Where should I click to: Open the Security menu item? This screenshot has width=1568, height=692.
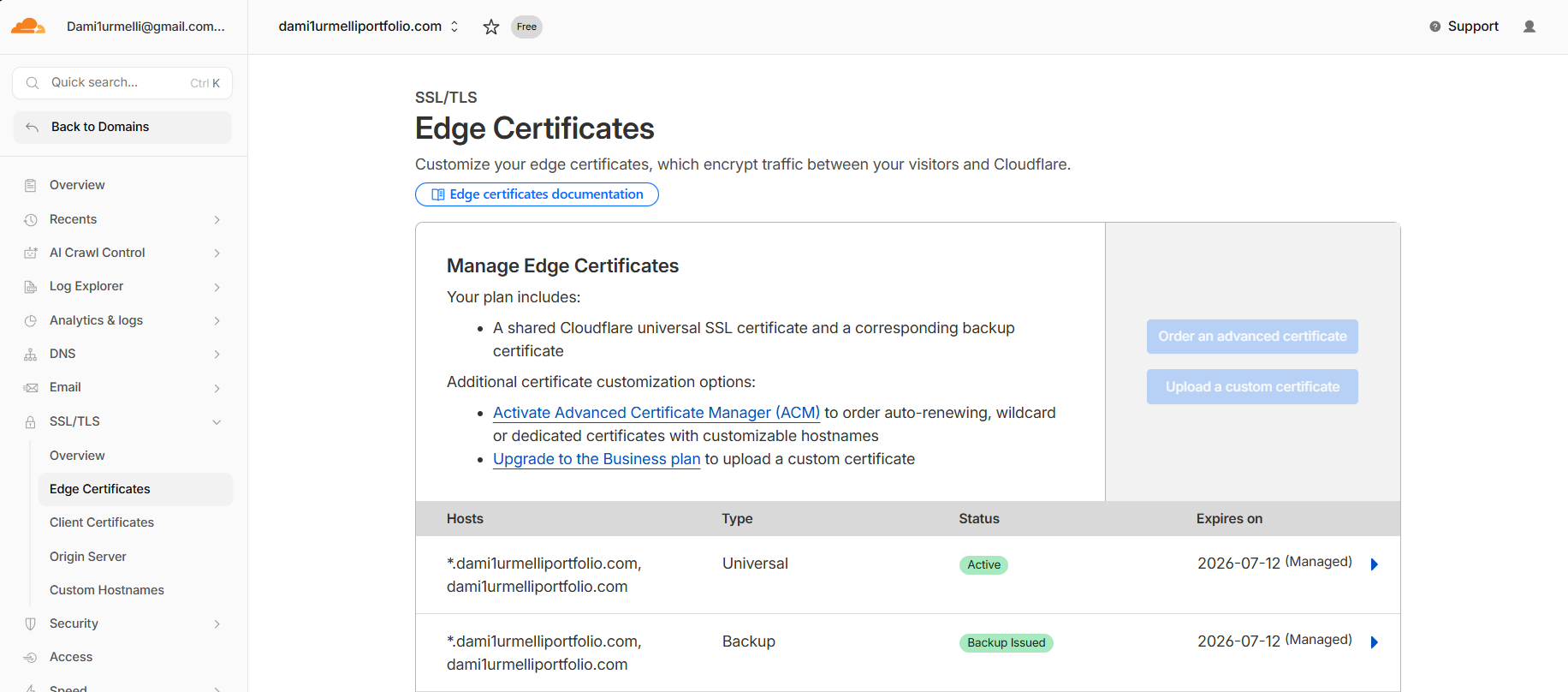pos(74,623)
